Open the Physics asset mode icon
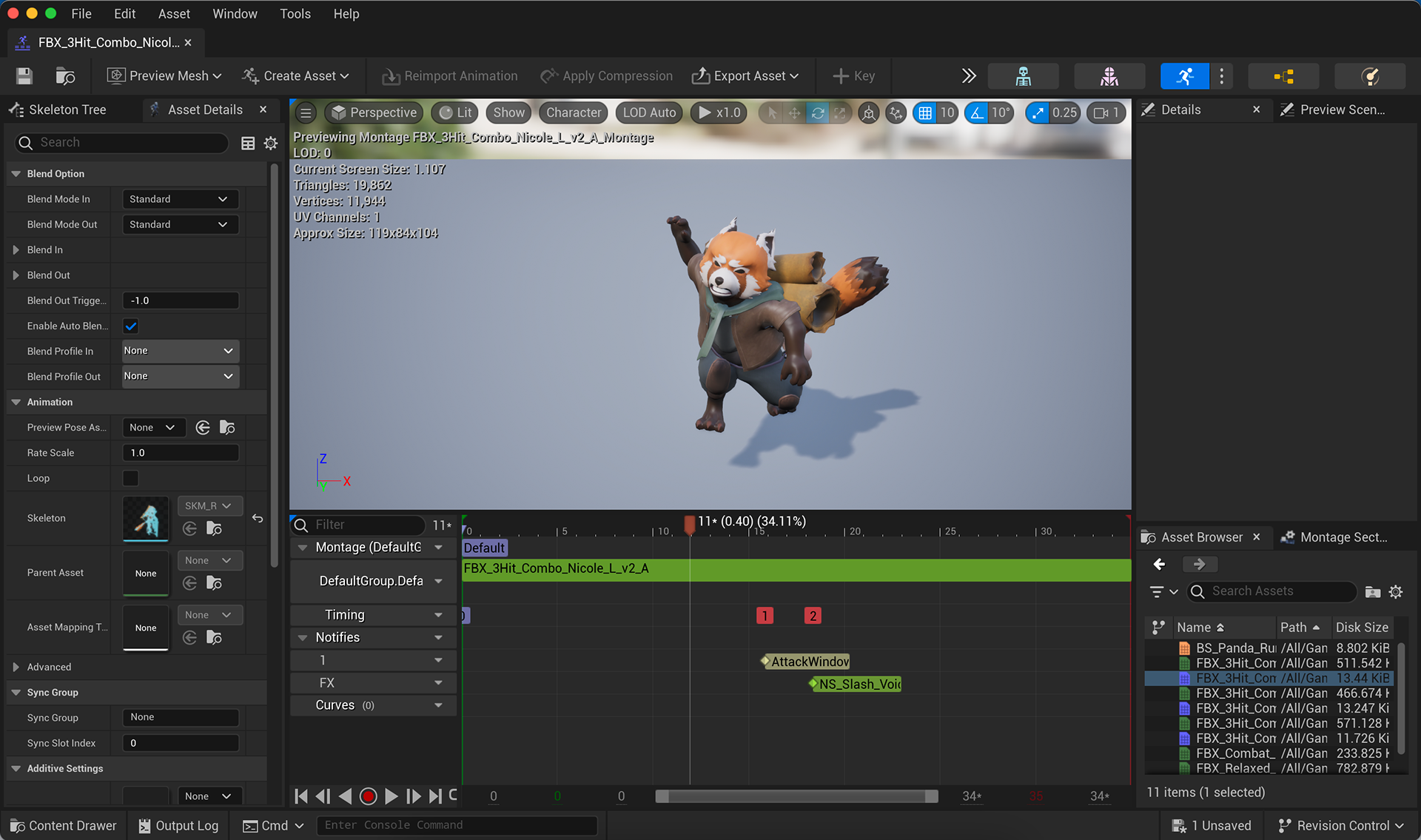The height and width of the screenshot is (840, 1421). click(1370, 76)
